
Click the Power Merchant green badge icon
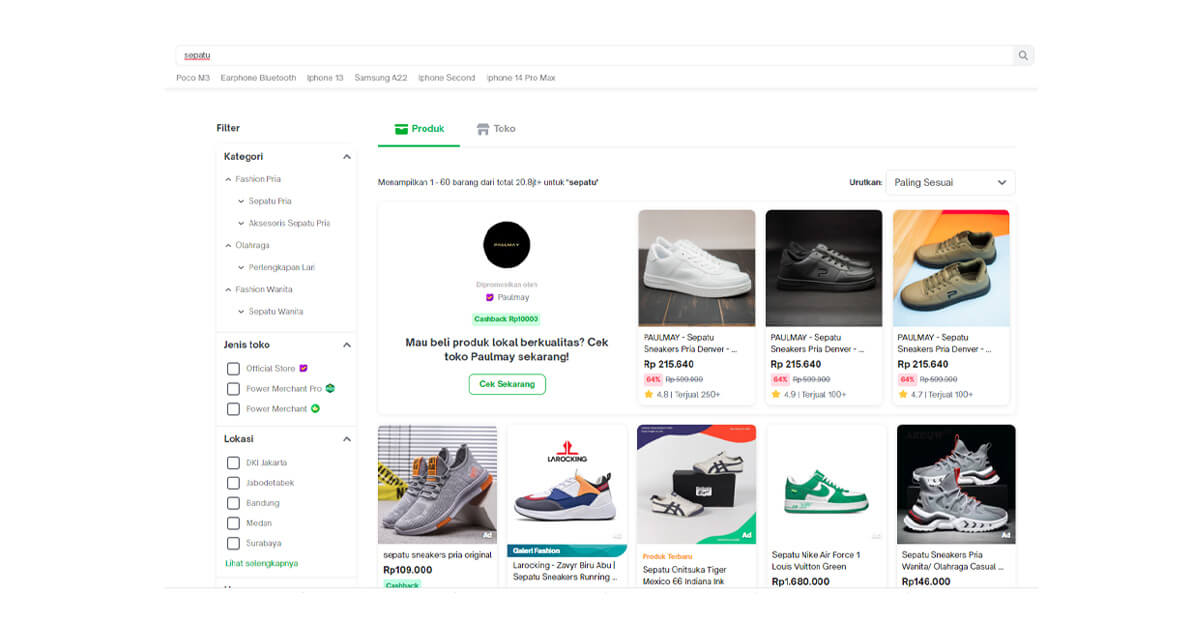click(316, 408)
